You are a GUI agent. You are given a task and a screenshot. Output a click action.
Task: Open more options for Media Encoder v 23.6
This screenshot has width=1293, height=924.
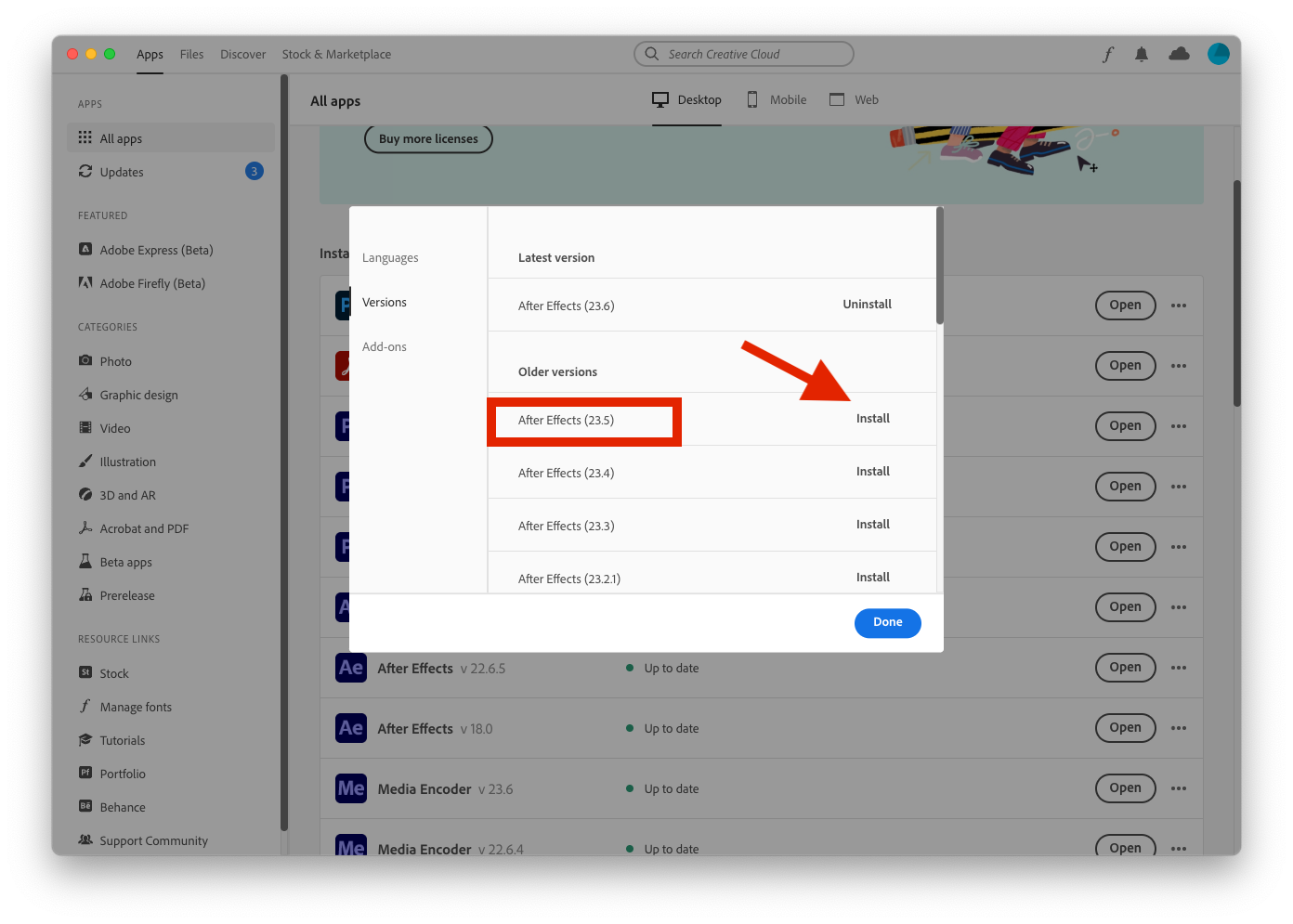click(1179, 788)
